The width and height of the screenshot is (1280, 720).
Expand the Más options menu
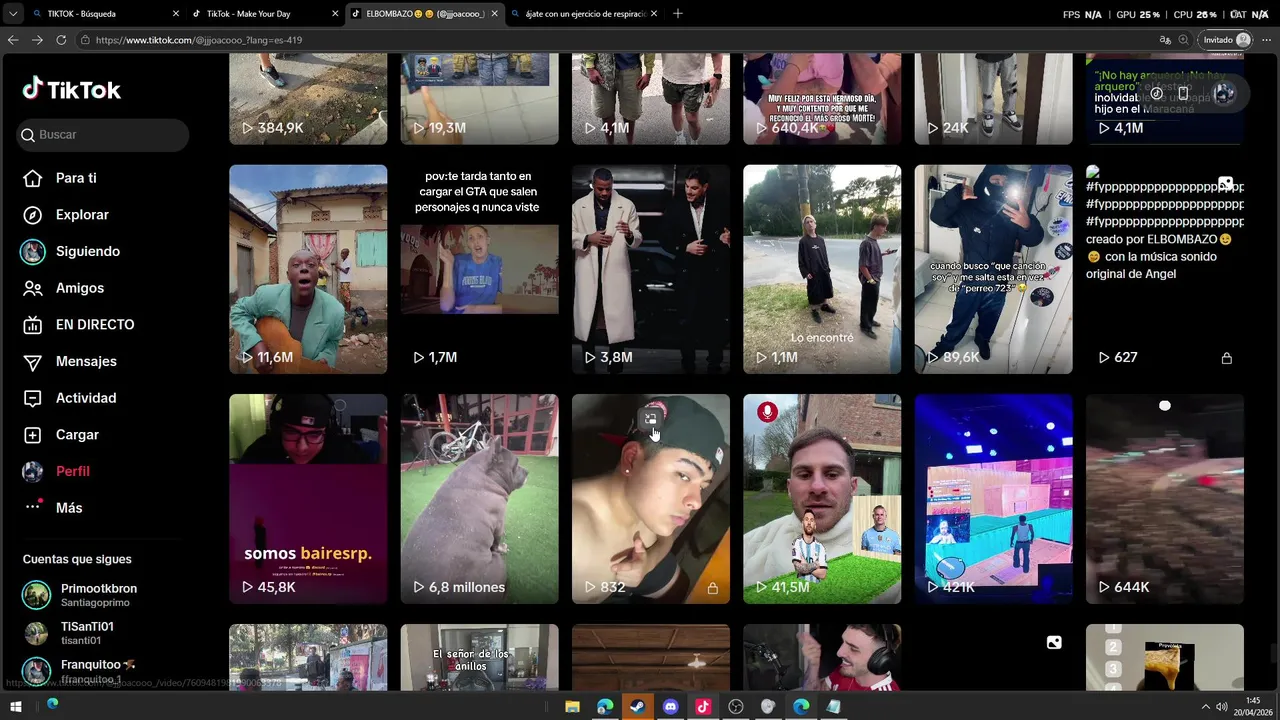[x=69, y=508]
